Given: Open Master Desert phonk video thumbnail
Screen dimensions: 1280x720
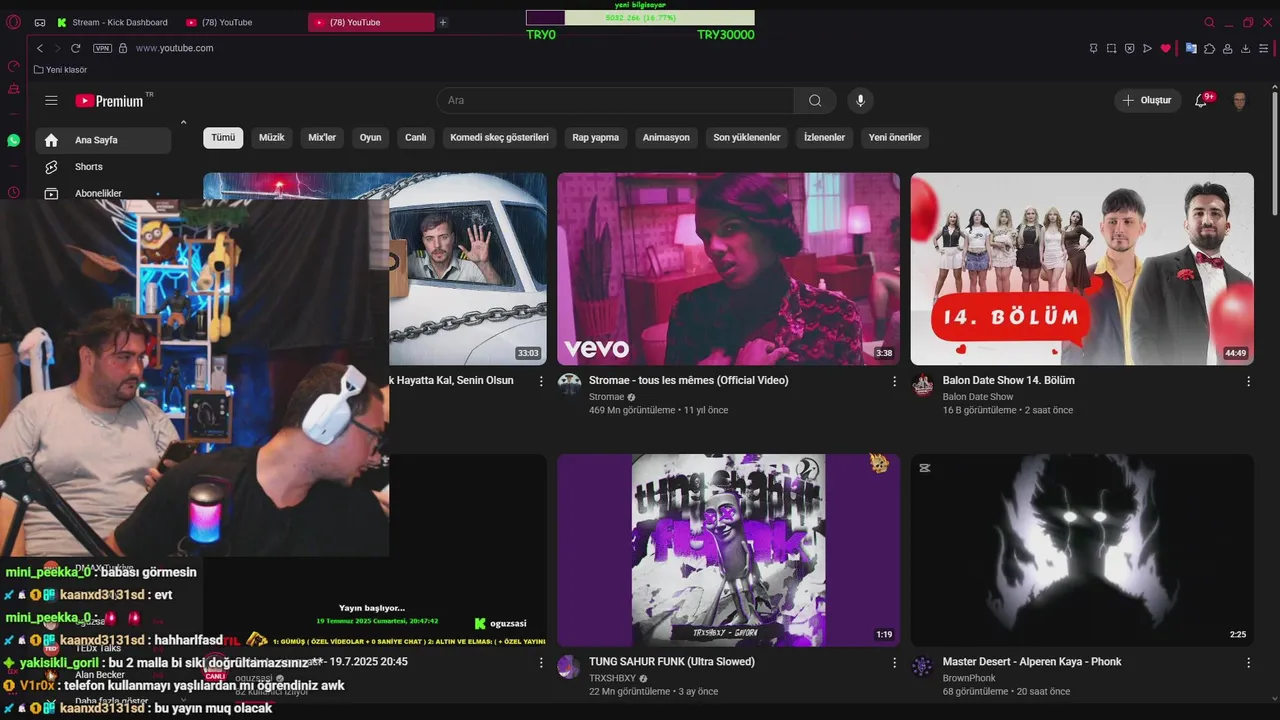Looking at the screenshot, I should (1082, 550).
